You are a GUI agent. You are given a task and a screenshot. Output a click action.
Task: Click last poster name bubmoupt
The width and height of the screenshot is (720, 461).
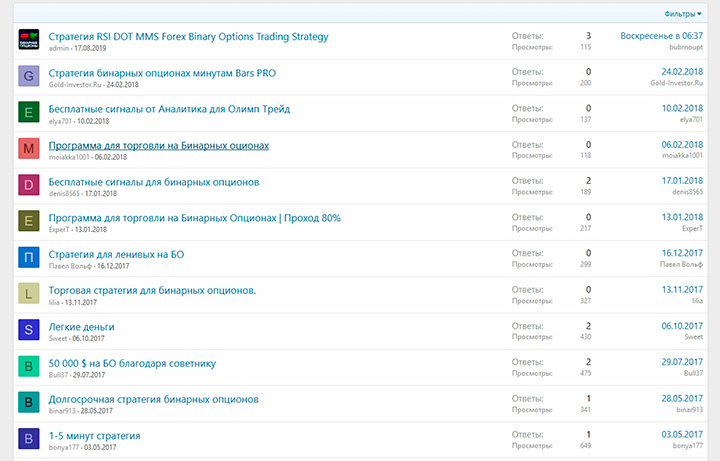pos(684,48)
